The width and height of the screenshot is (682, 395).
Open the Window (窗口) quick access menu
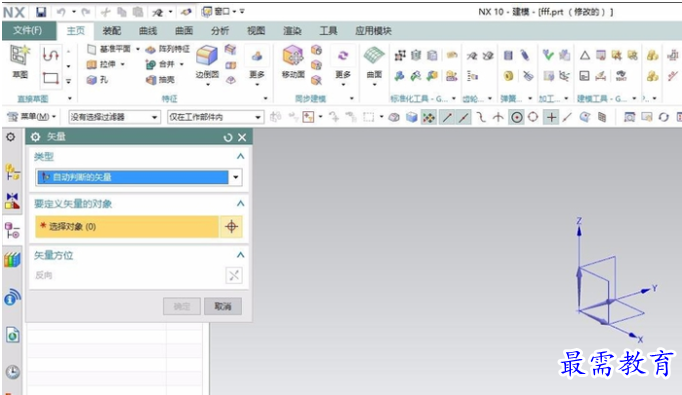(220, 12)
